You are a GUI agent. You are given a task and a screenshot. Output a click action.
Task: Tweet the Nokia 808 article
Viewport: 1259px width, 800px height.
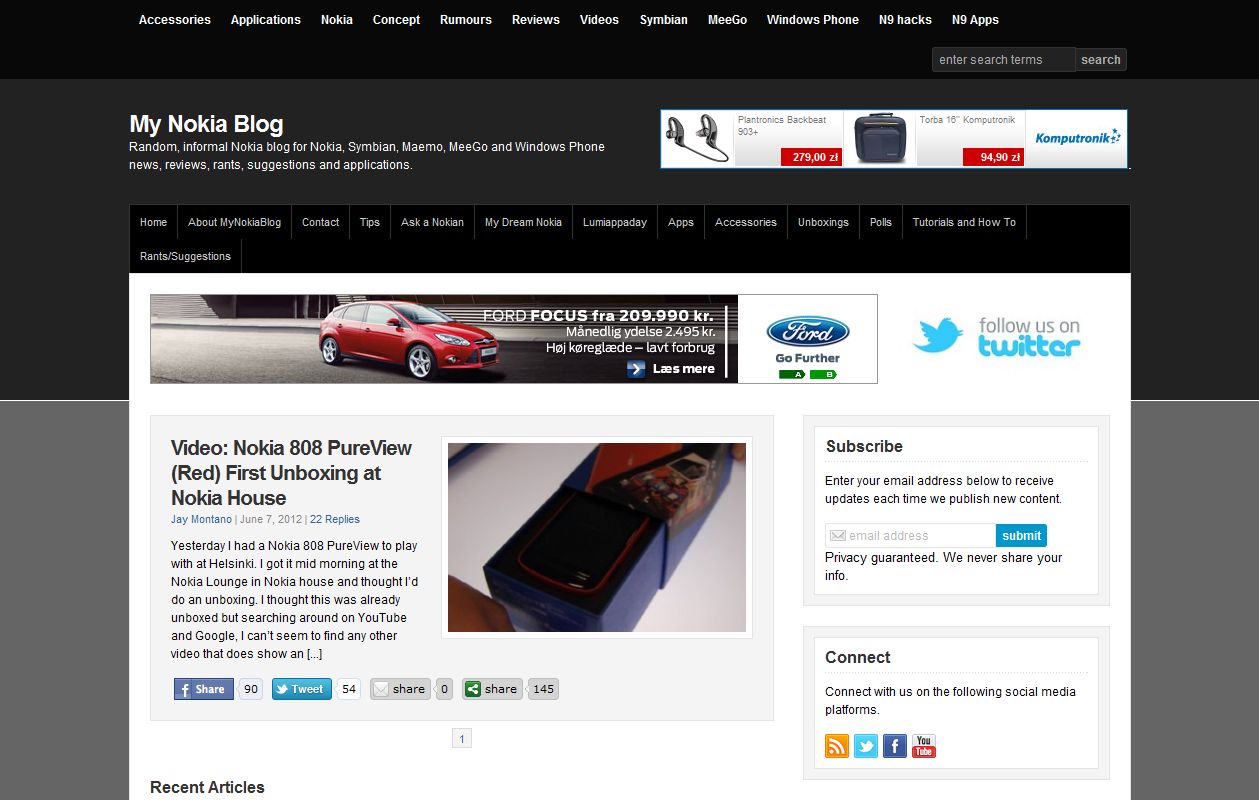[x=301, y=689]
